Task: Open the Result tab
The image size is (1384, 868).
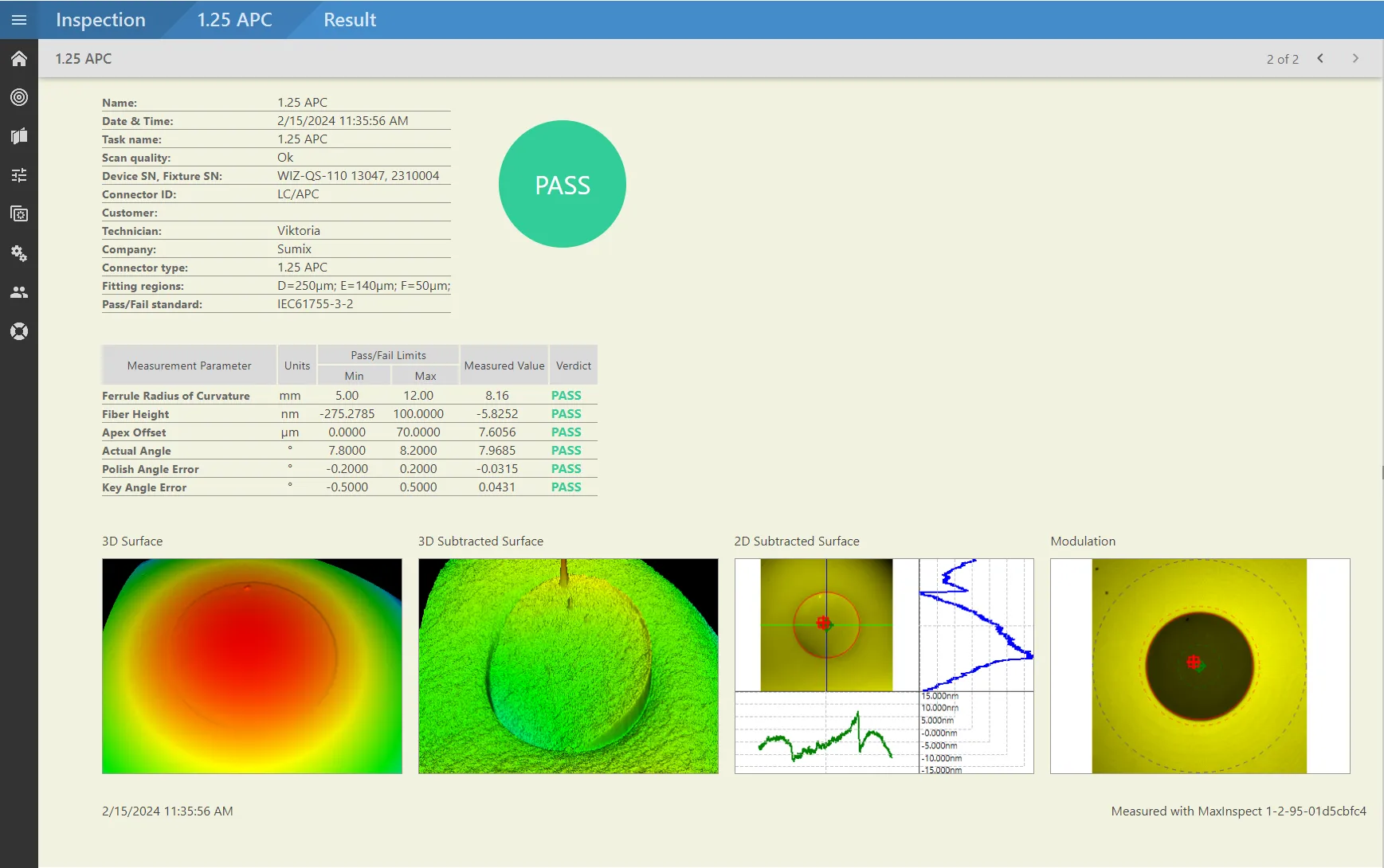Action: 349,20
